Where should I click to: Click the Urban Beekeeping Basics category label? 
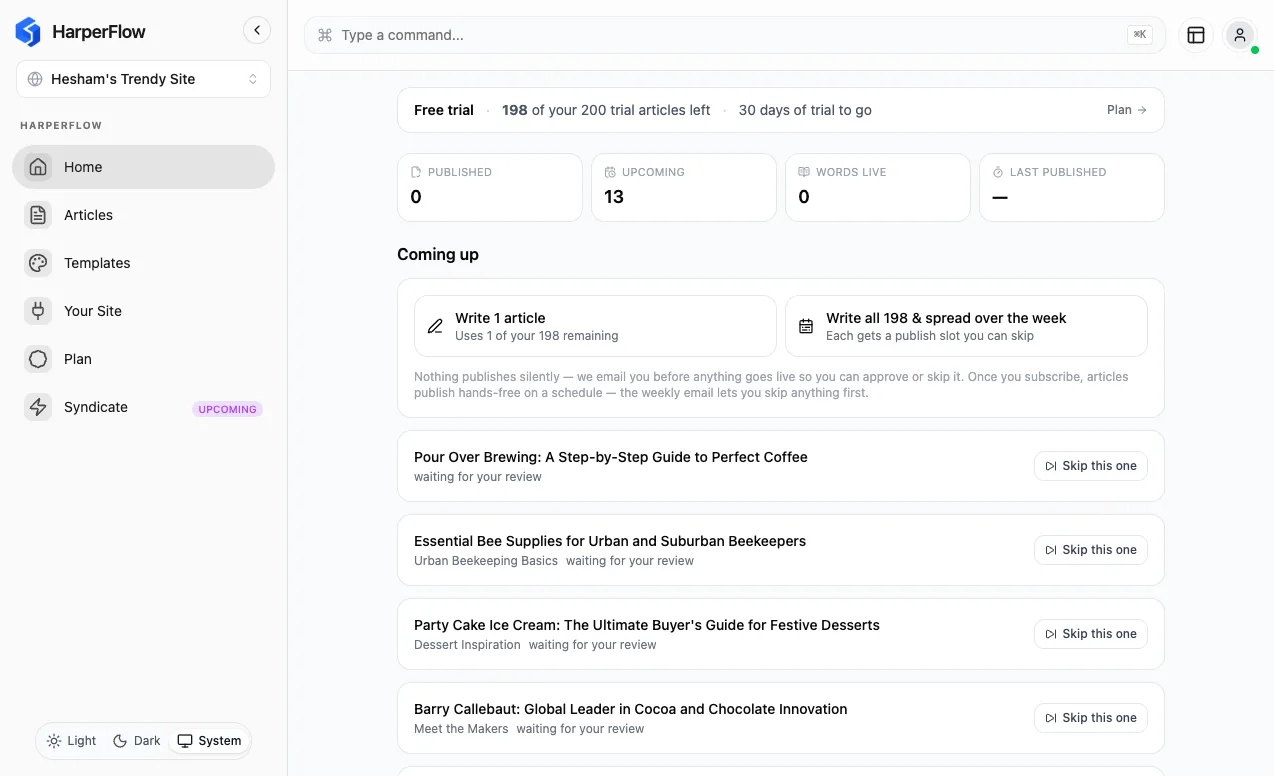[486, 561]
